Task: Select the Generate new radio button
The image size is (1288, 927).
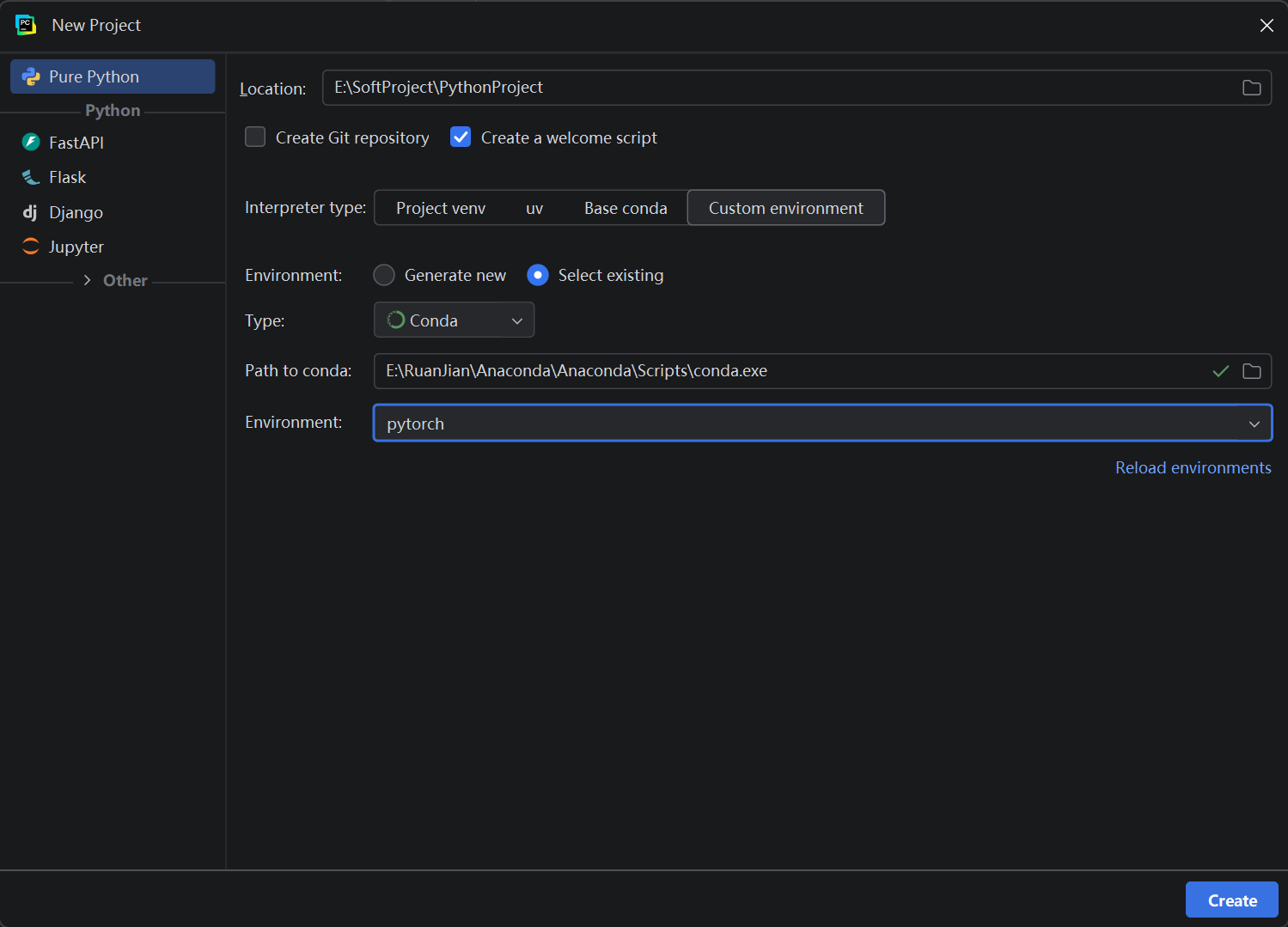Action: click(x=384, y=275)
